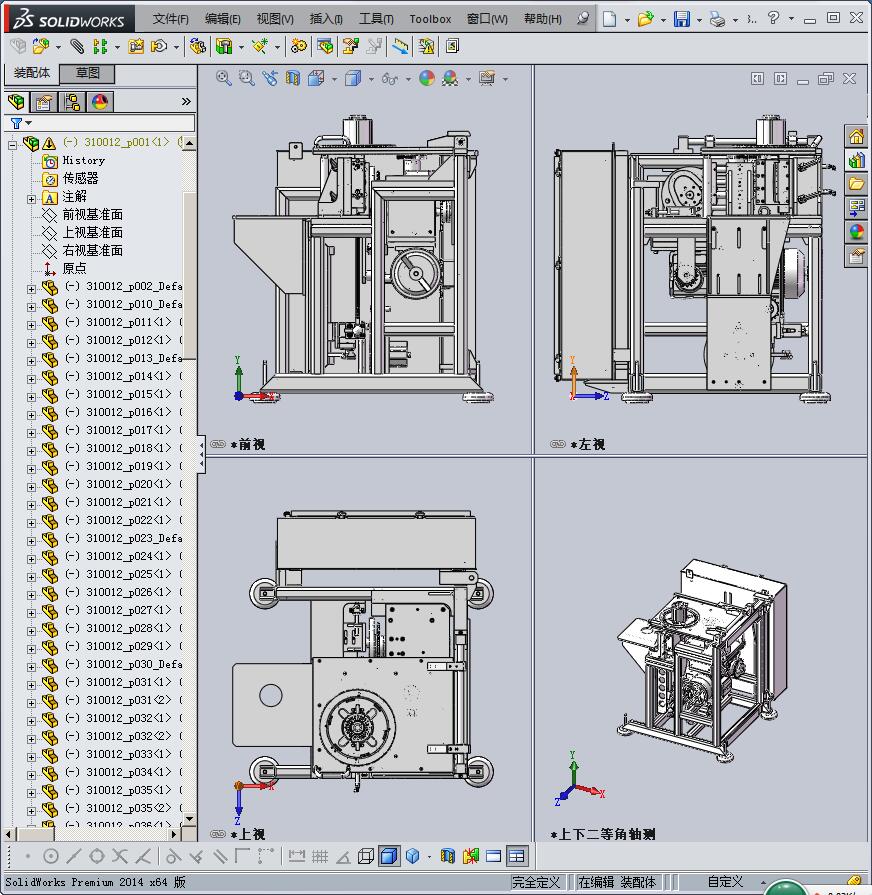Image resolution: width=872 pixels, height=895 pixels.
Task: Toggle wireframe cube display style
Action: coord(366,856)
